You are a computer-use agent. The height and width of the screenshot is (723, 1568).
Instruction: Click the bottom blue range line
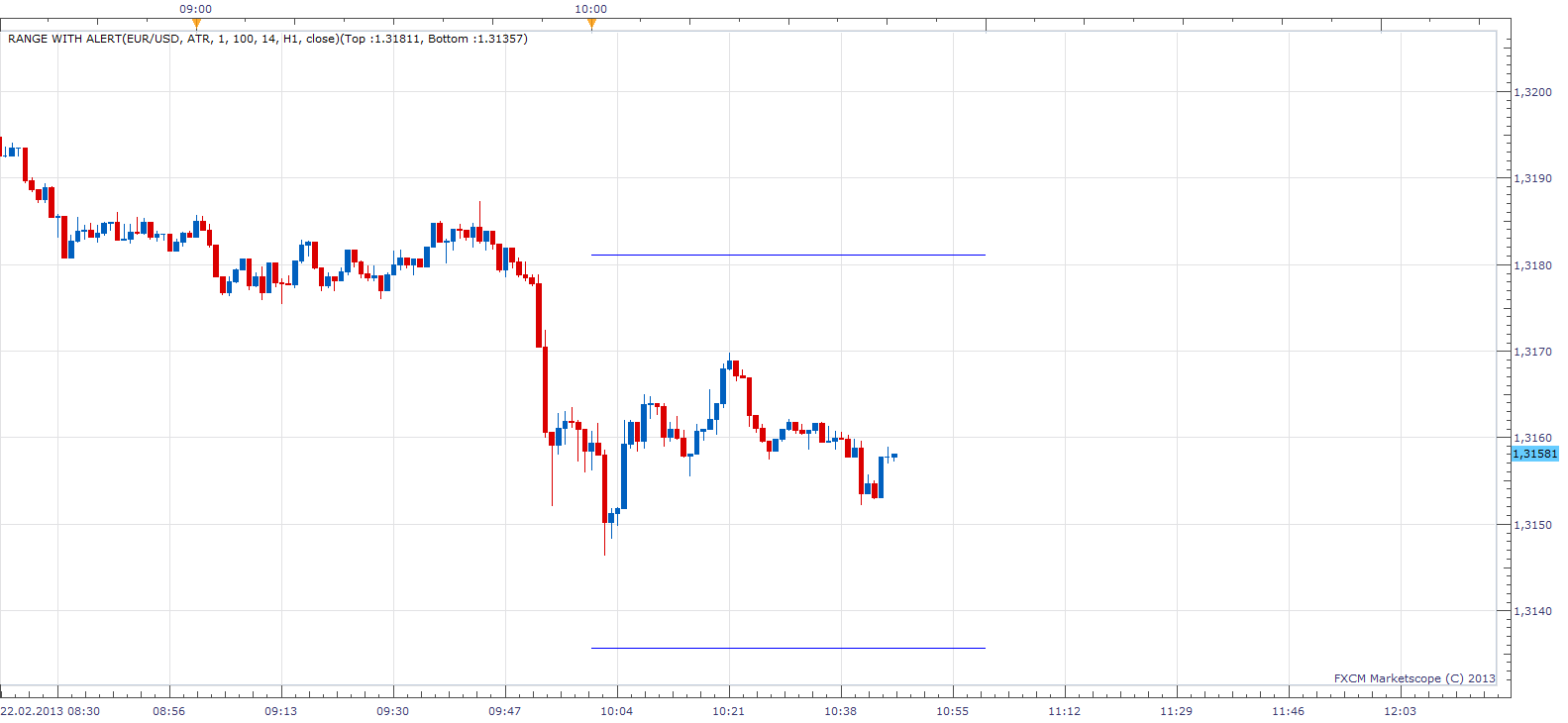[788, 648]
